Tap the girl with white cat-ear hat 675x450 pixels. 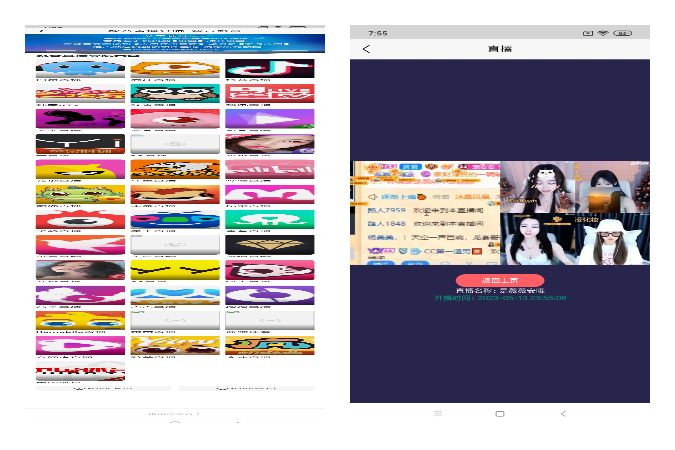click(x=610, y=242)
